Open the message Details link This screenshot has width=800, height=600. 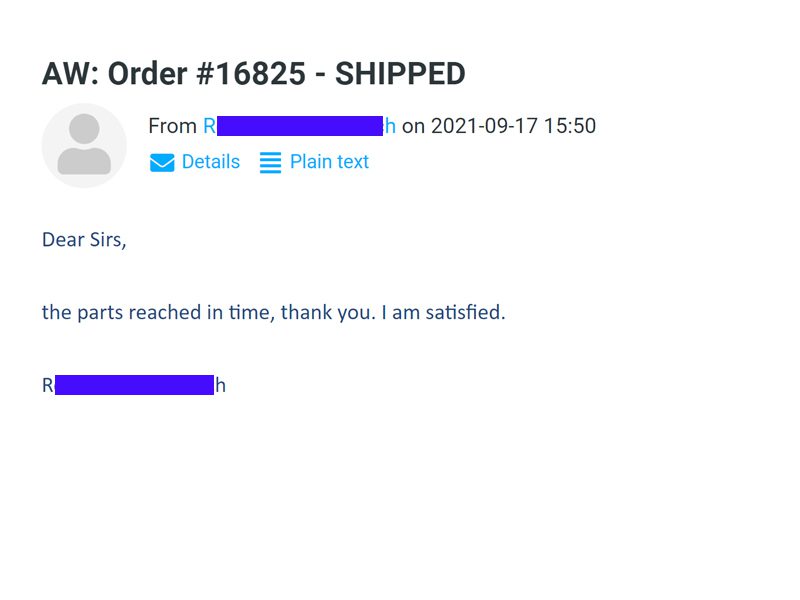(210, 162)
